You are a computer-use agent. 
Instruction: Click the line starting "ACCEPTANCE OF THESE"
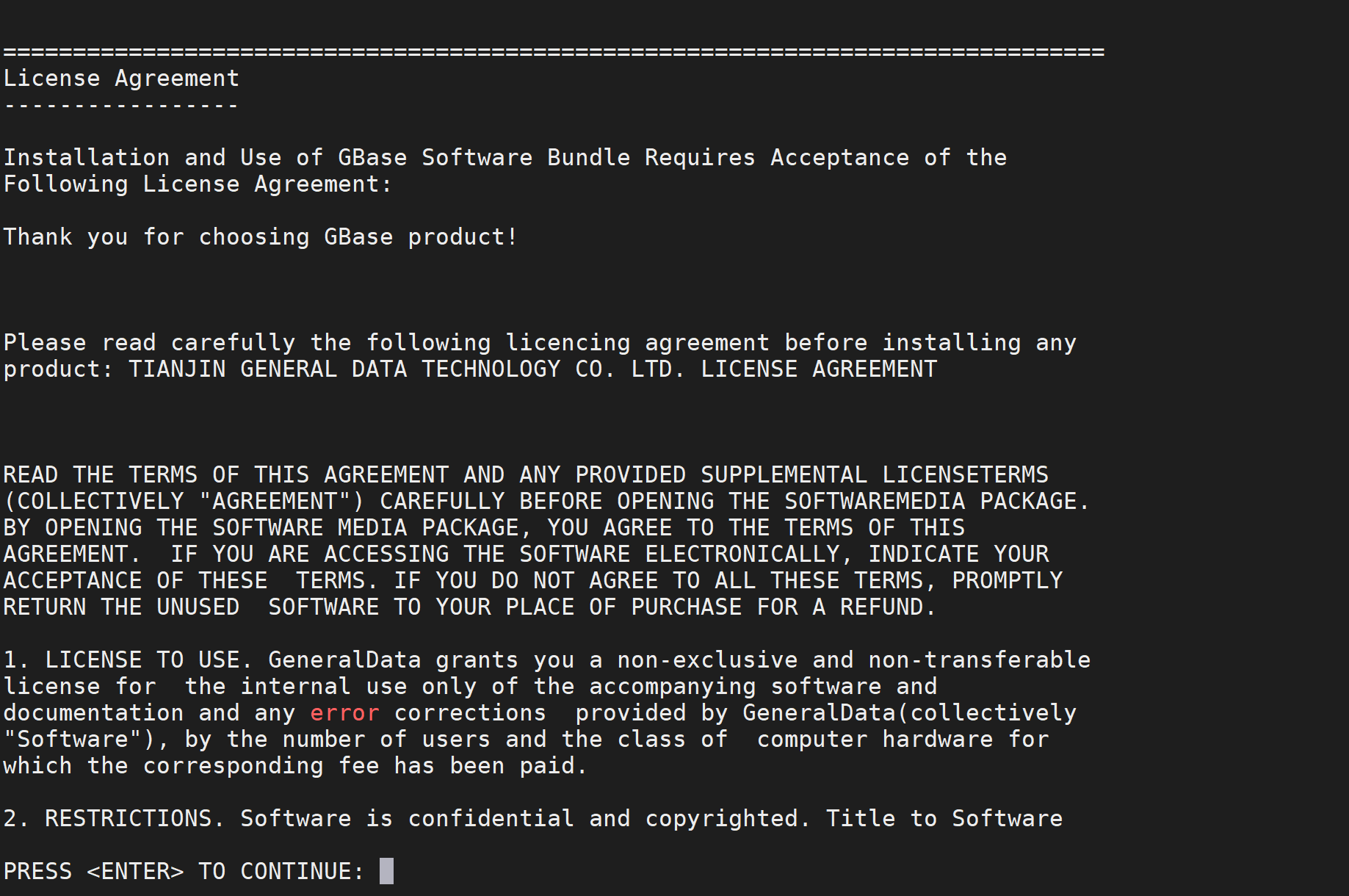533,581
